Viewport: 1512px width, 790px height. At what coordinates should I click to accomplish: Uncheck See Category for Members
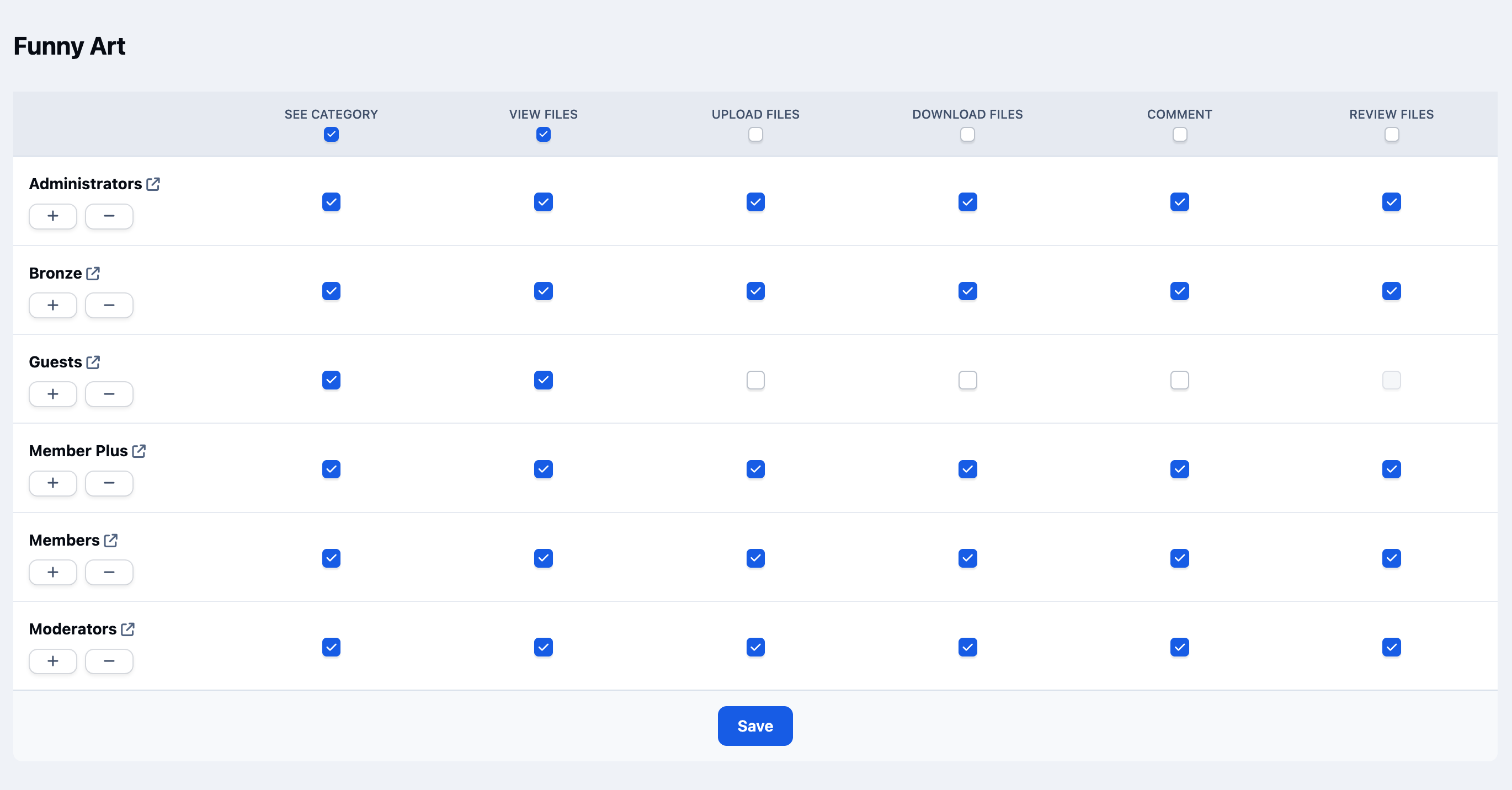331,558
